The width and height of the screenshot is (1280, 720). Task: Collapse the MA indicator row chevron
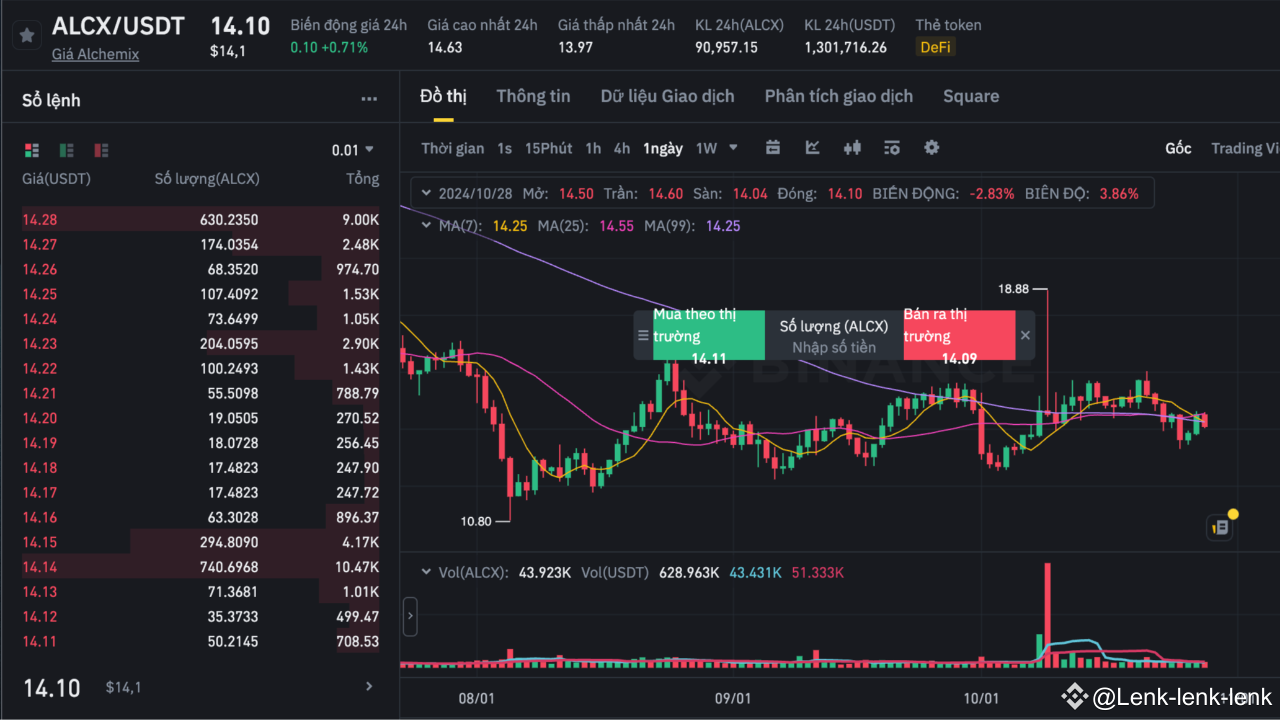pyautogui.click(x=425, y=225)
